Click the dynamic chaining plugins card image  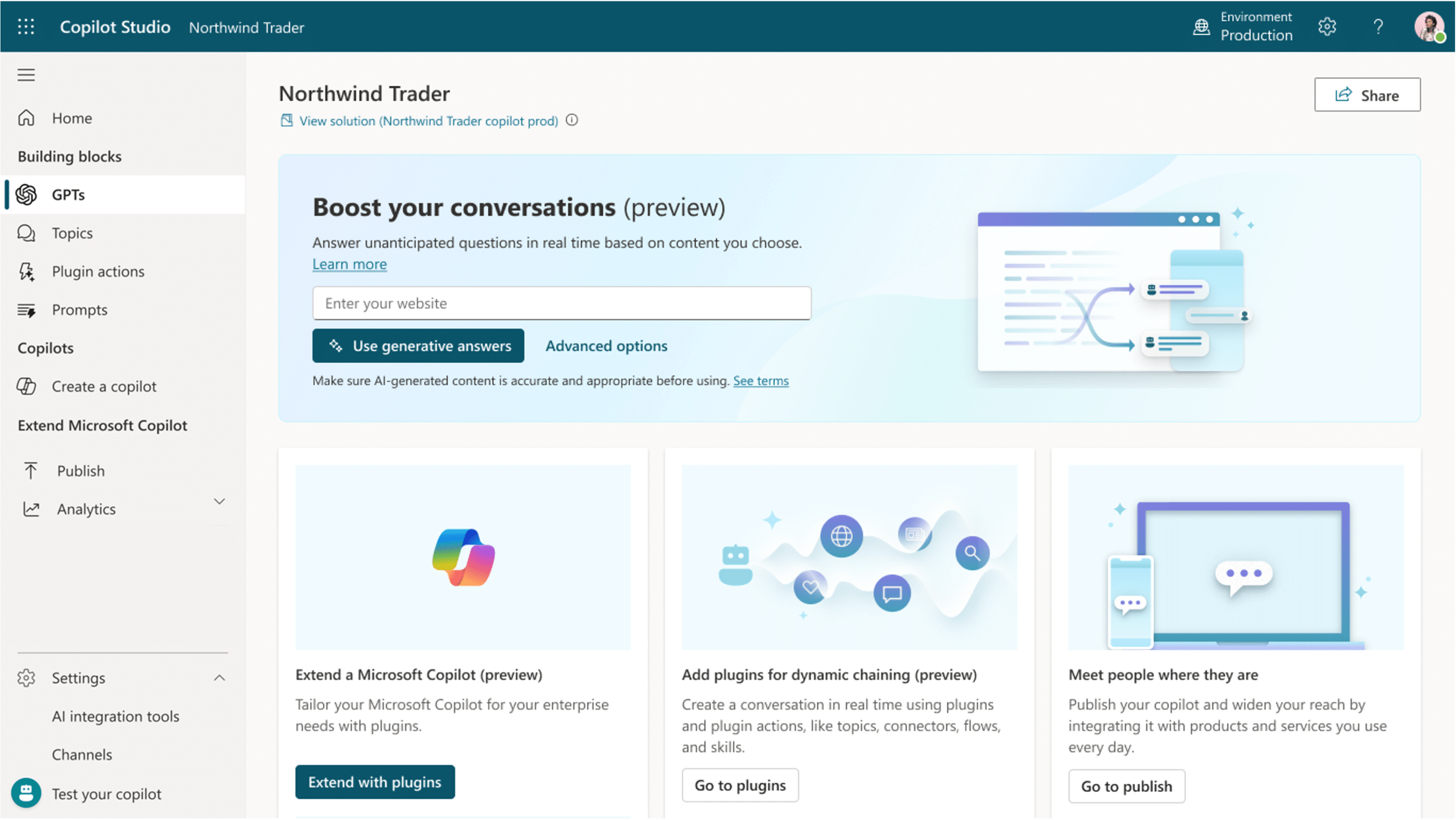point(849,557)
